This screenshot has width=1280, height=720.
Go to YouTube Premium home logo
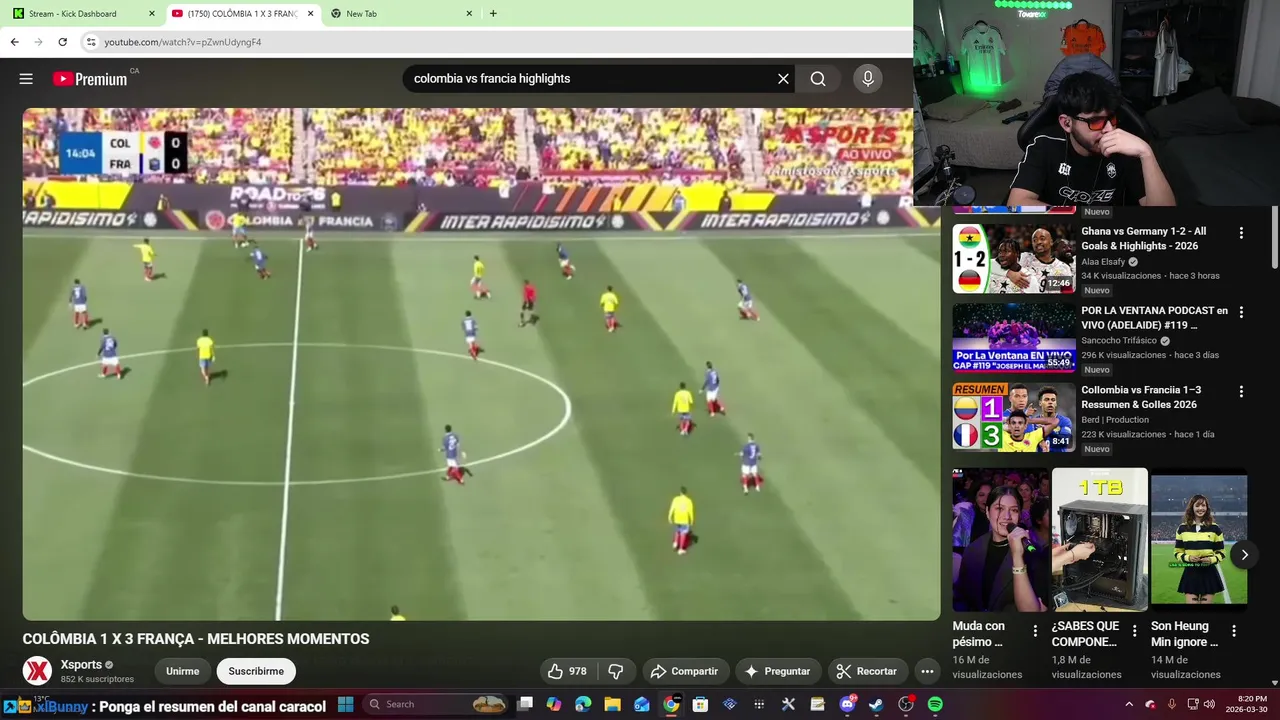click(x=90, y=79)
